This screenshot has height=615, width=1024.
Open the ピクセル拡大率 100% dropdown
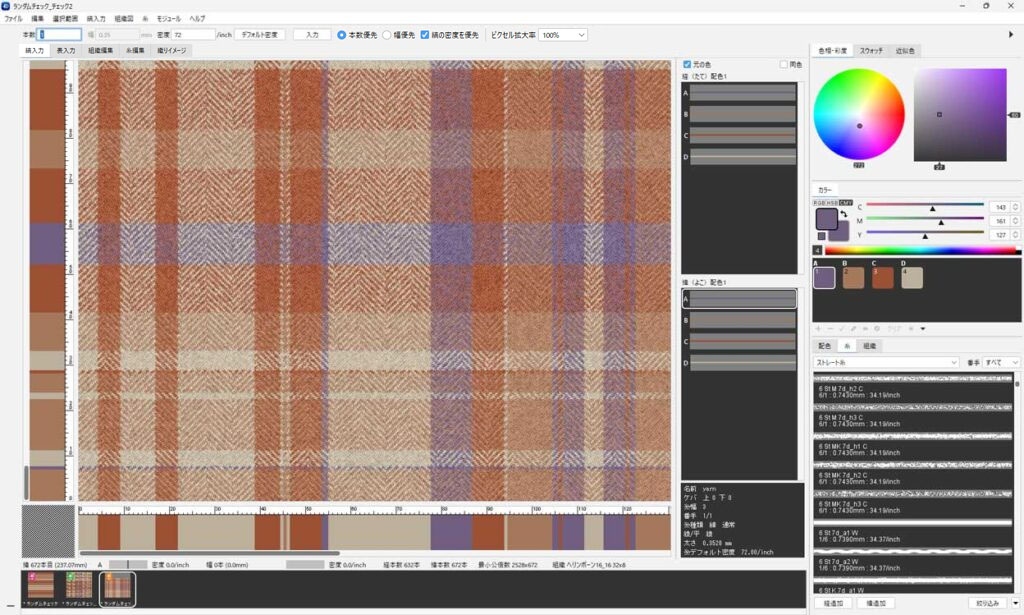563,34
